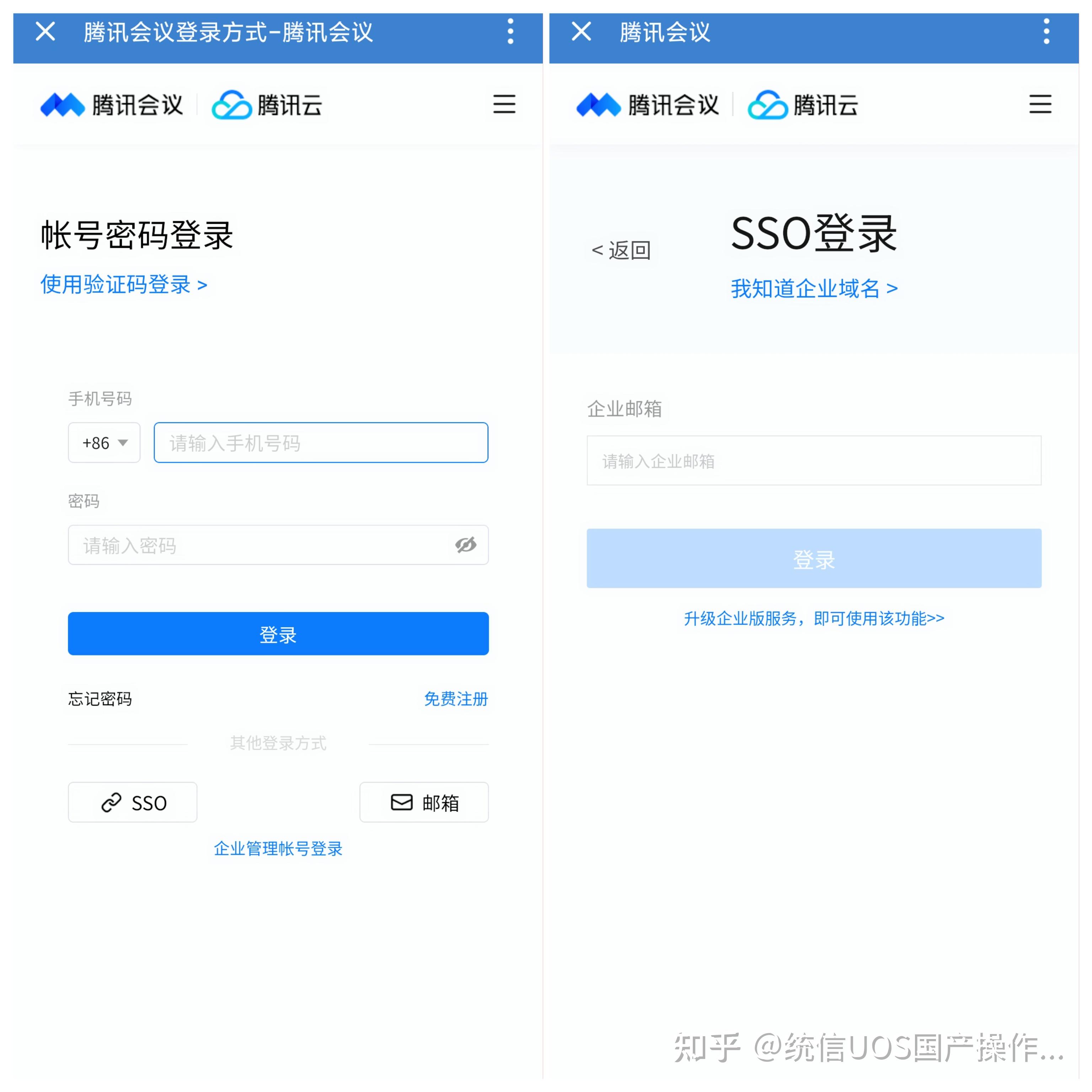Go back via < 返回
The width and height of the screenshot is (1092, 1092).
tap(621, 250)
